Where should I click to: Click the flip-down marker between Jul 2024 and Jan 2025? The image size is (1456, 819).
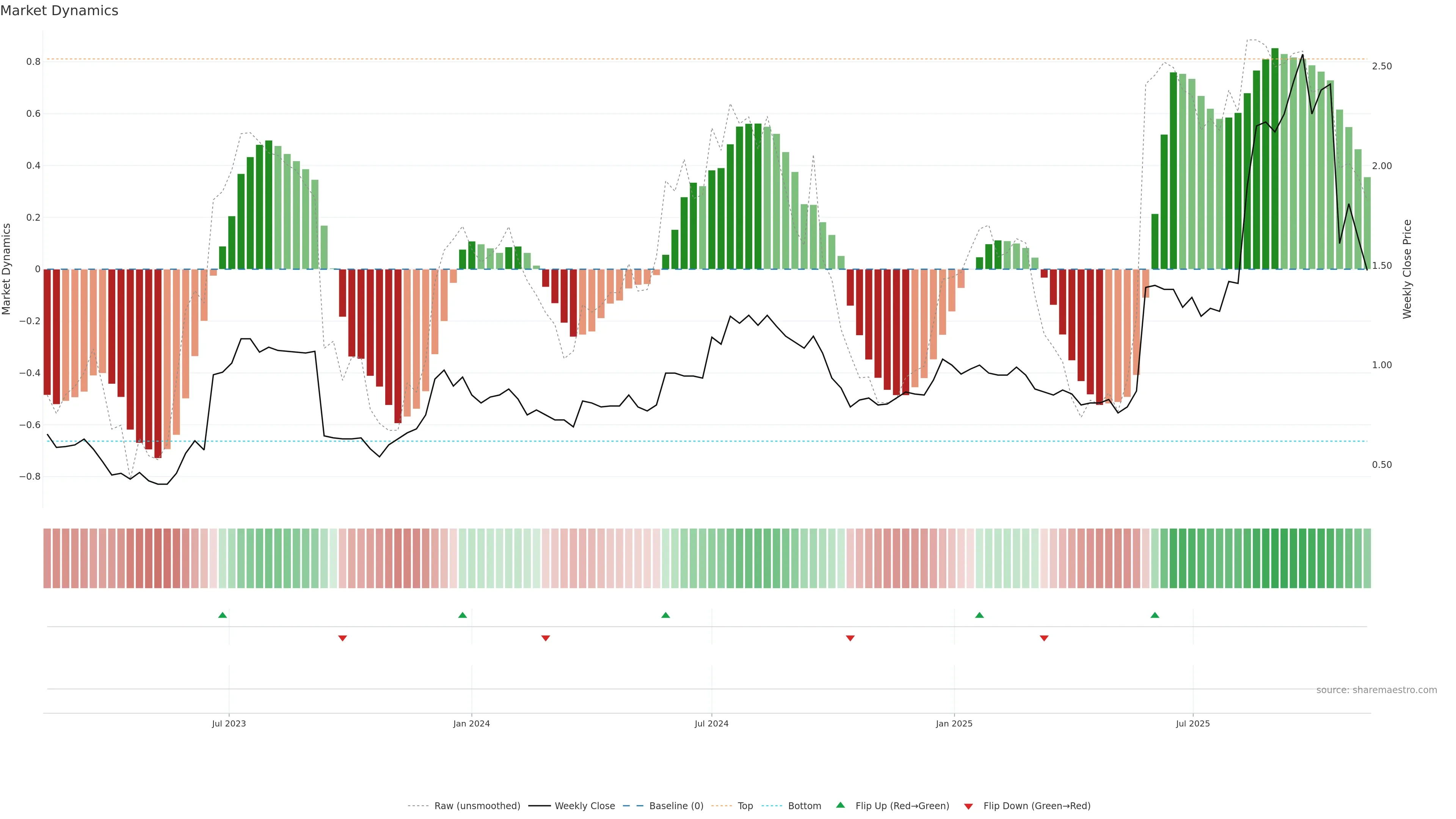(x=850, y=638)
